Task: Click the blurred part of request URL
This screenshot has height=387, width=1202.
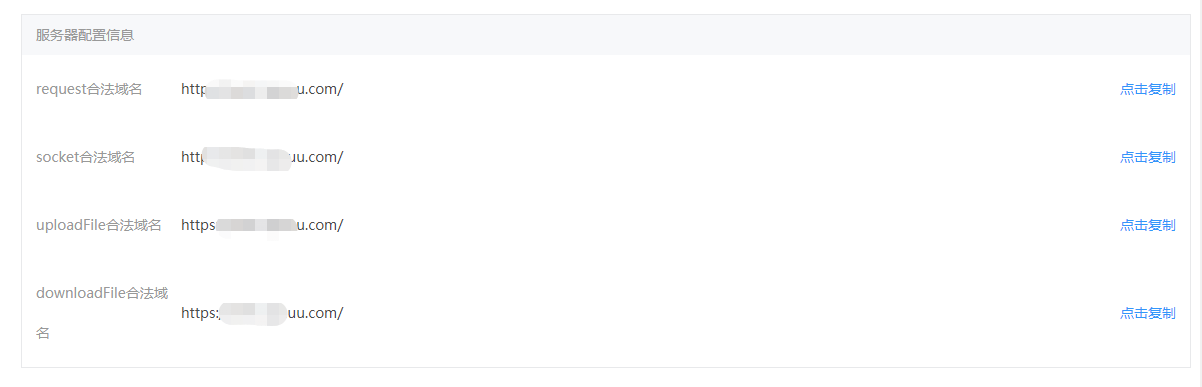Action: (252, 90)
